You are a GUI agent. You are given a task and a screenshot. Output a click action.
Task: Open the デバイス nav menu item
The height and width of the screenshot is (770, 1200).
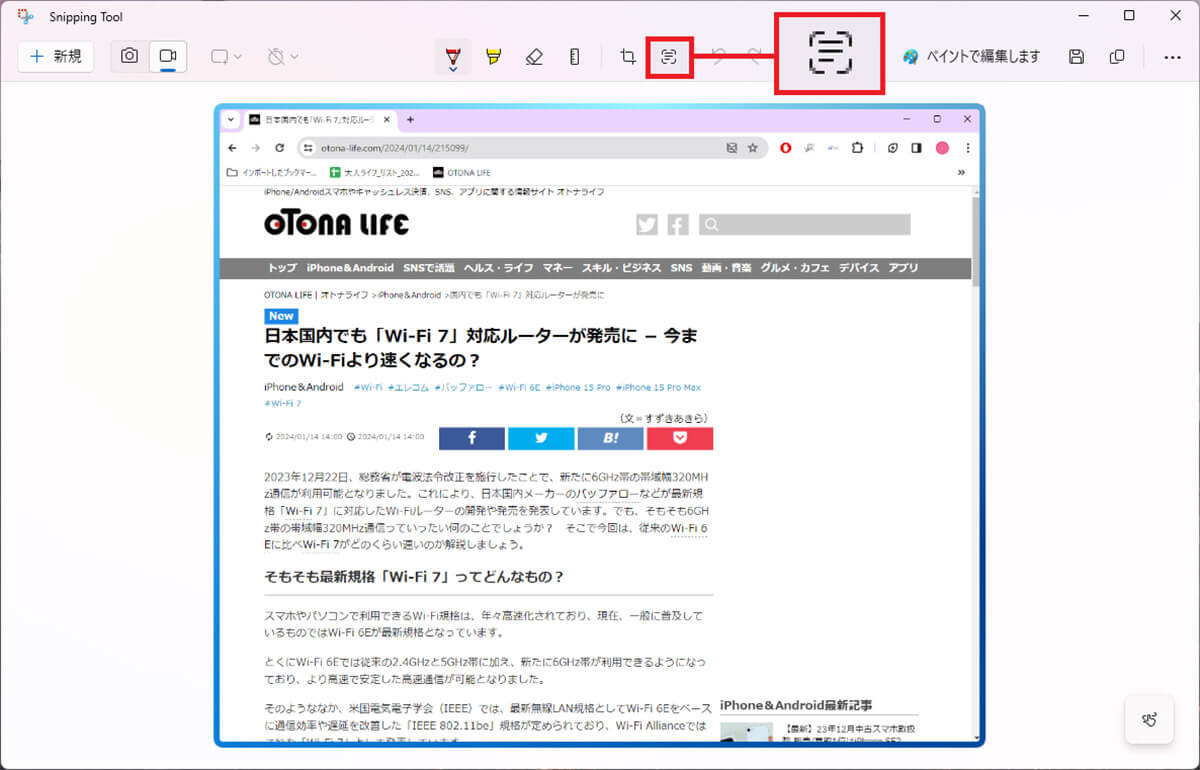(x=859, y=268)
